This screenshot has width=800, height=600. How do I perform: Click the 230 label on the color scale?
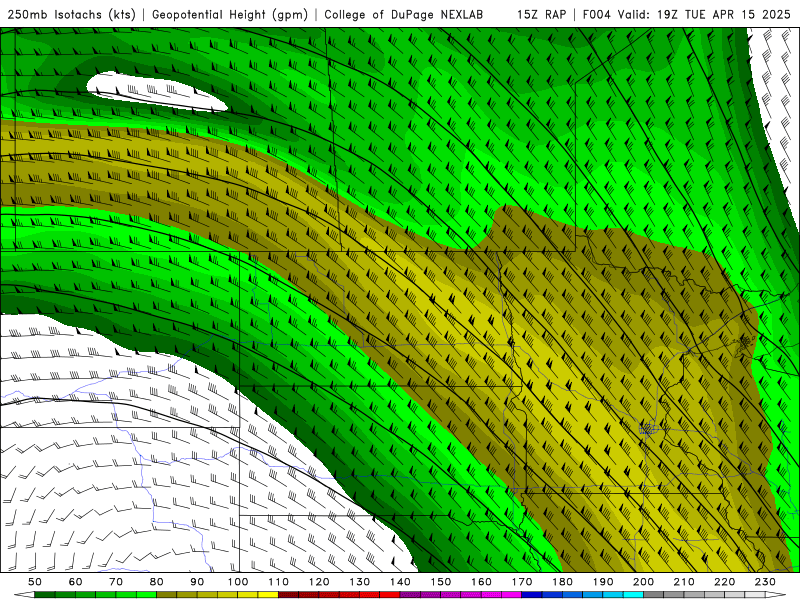tap(765, 582)
